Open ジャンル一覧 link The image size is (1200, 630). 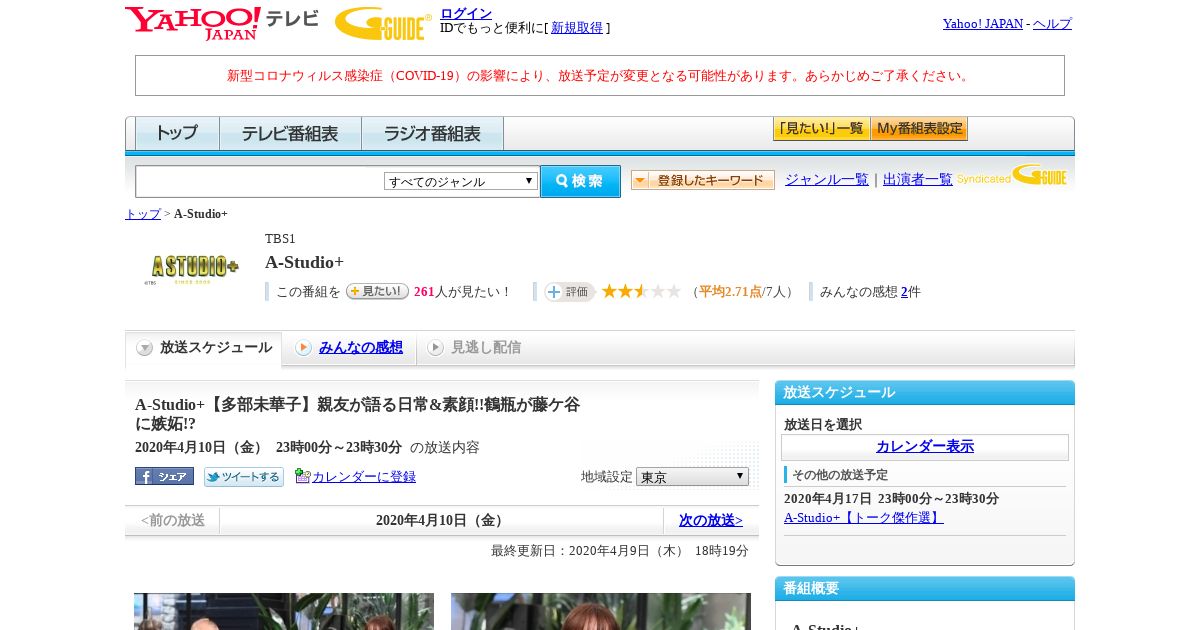pyautogui.click(x=827, y=180)
